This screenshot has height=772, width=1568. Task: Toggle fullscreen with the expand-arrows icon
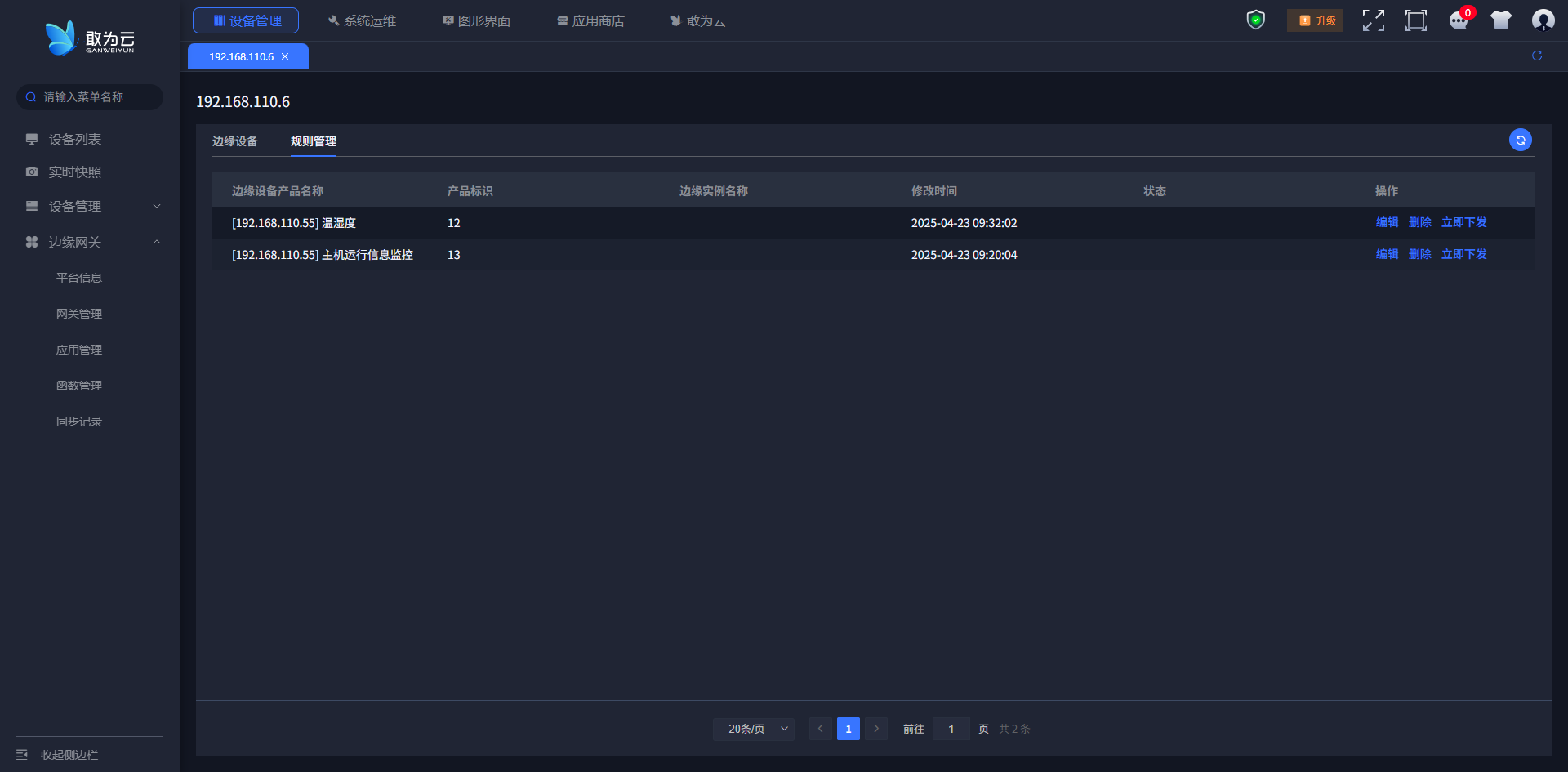click(x=1374, y=20)
